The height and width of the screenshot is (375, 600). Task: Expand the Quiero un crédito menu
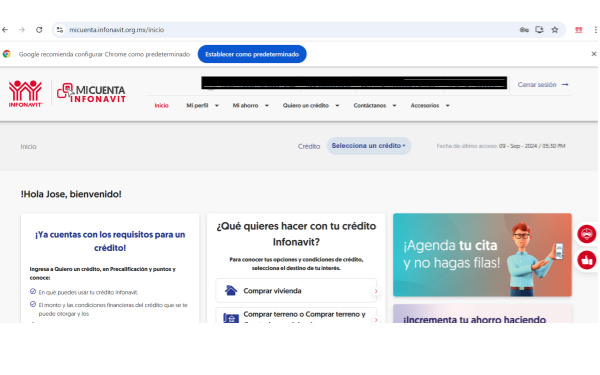point(311,106)
